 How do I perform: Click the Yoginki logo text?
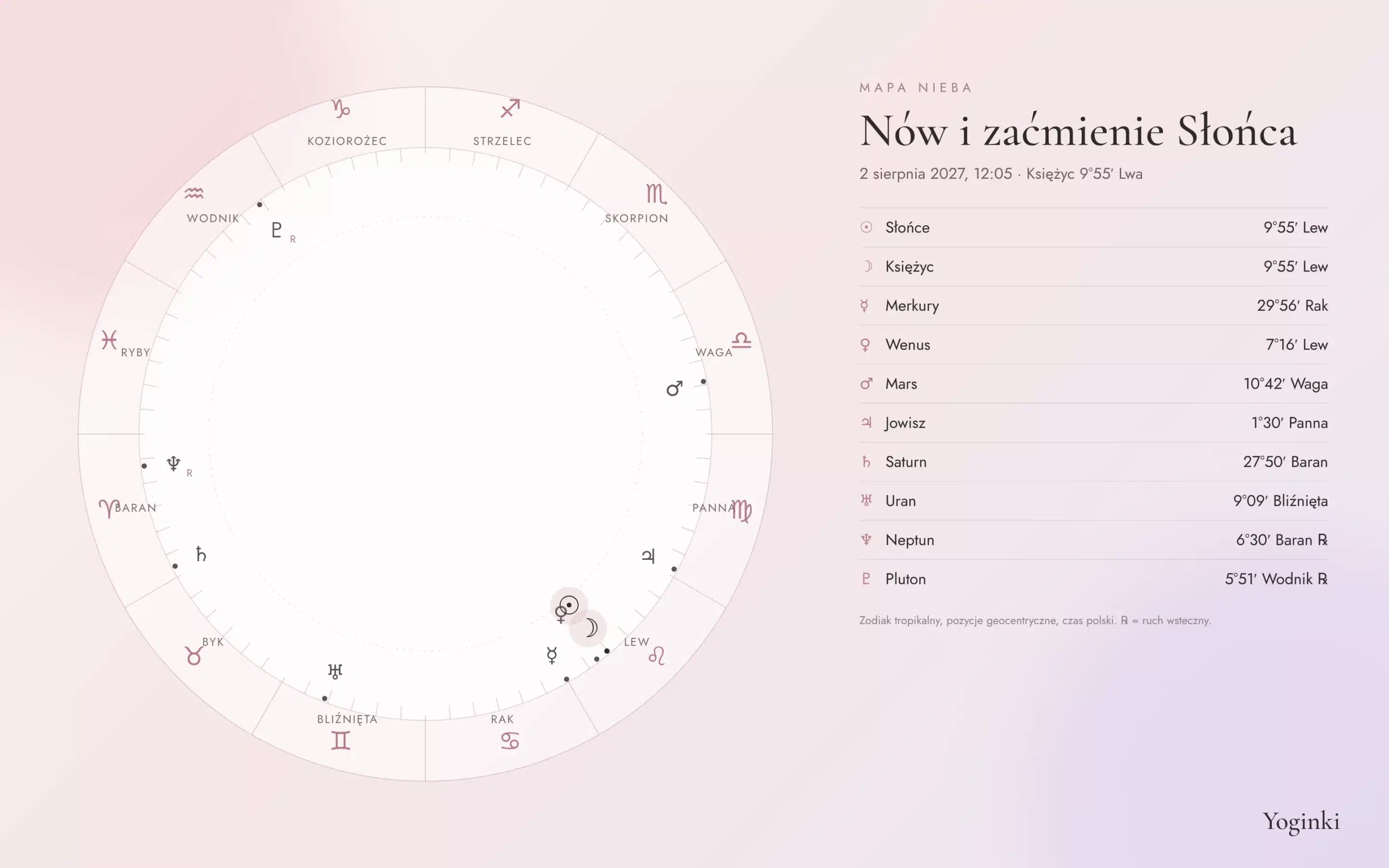[1301, 822]
